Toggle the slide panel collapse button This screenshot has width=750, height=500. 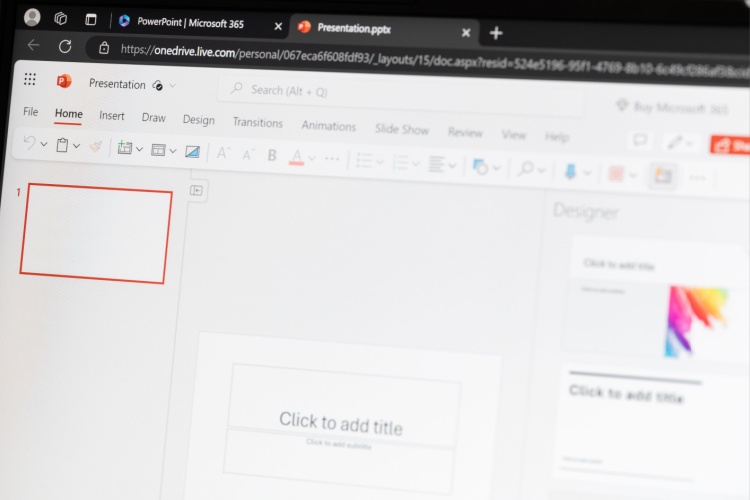click(x=197, y=190)
